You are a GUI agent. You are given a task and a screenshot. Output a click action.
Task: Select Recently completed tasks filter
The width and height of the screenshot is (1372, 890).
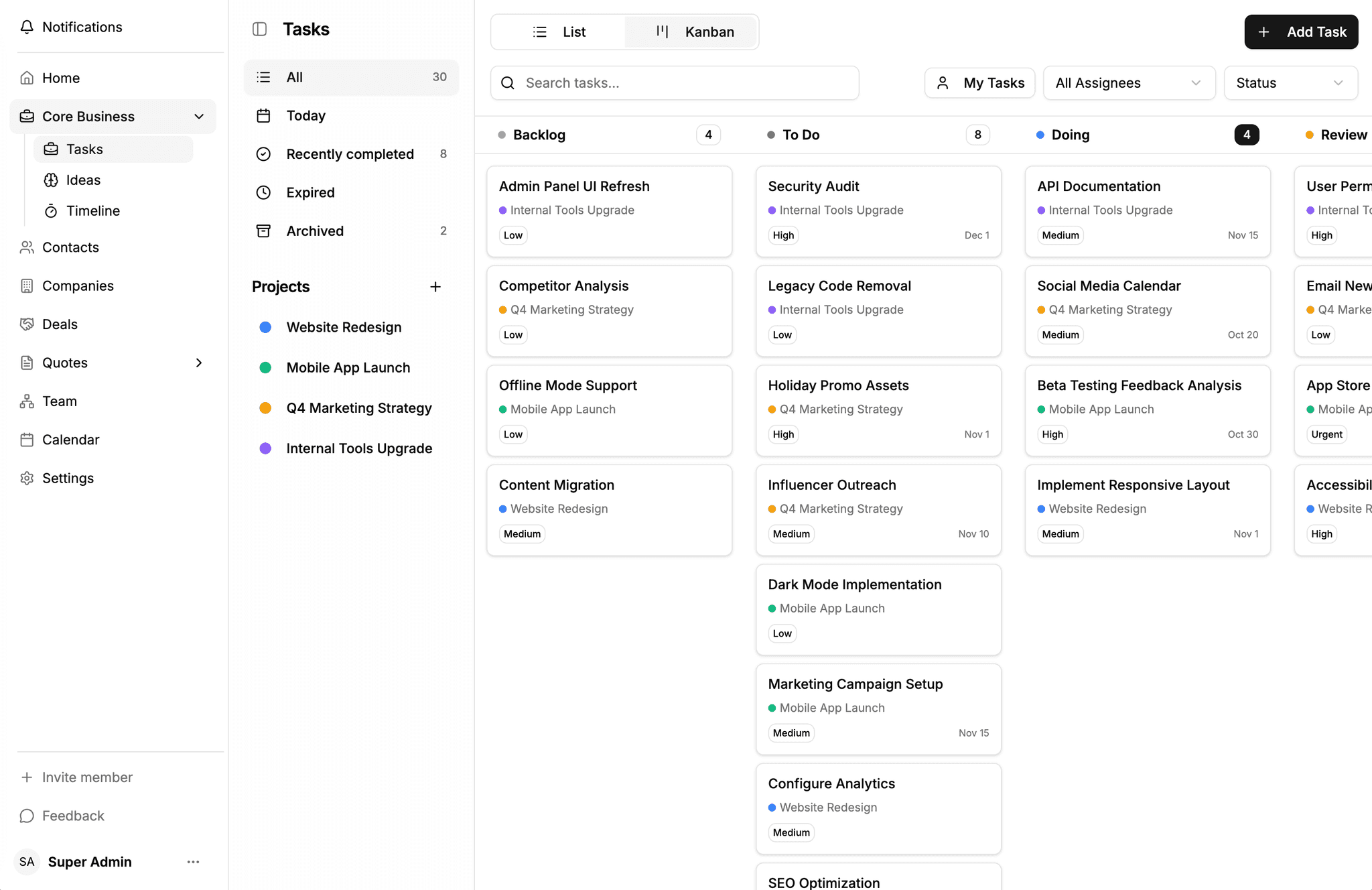[x=350, y=154]
